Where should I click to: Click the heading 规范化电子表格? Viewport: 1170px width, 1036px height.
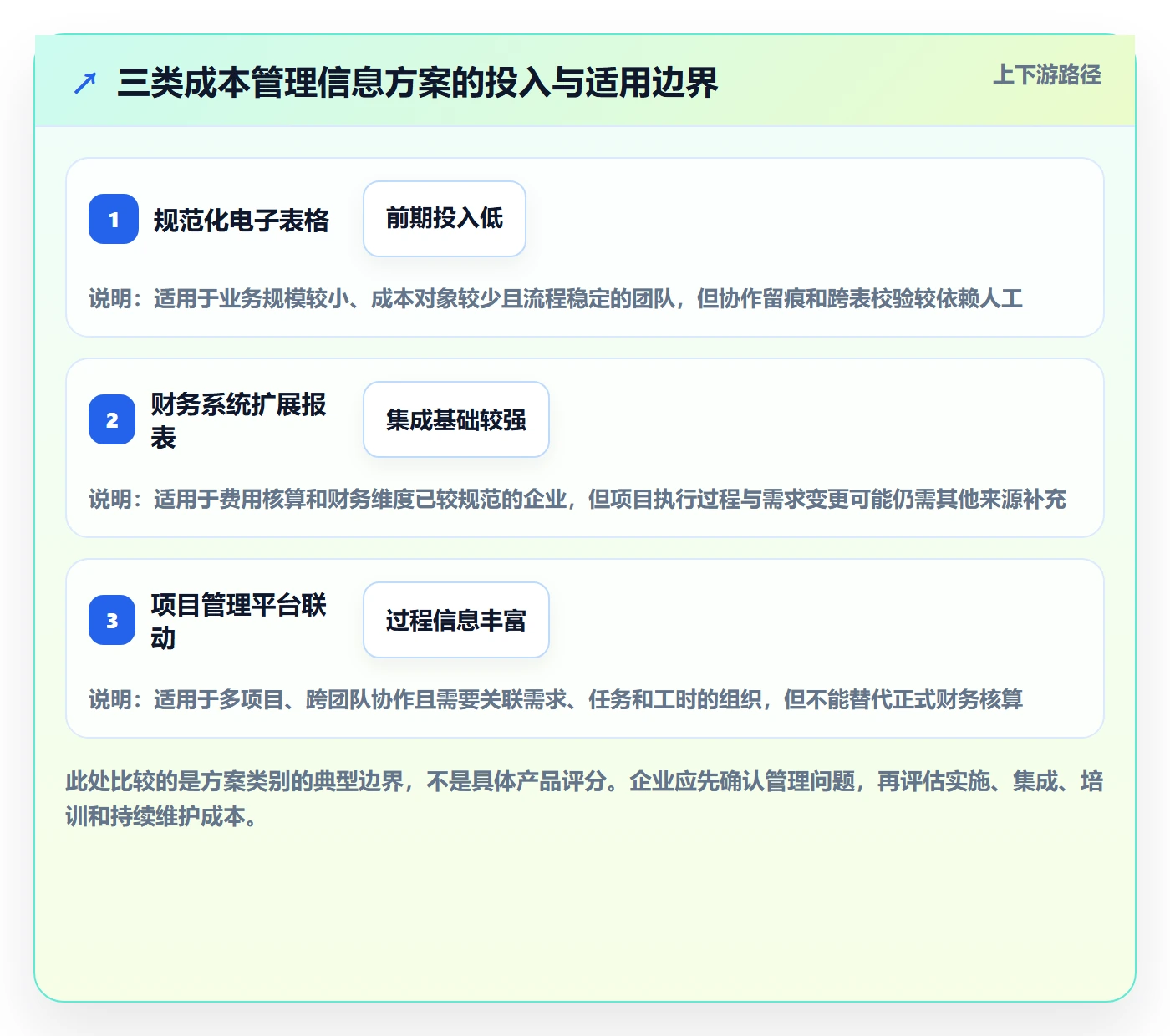click(242, 220)
